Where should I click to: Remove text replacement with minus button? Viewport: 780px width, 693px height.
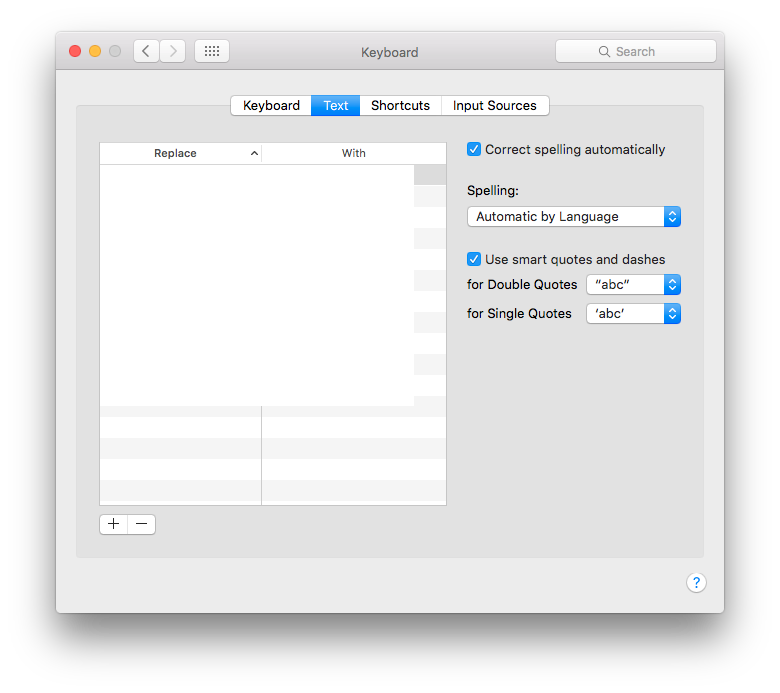[x=141, y=524]
